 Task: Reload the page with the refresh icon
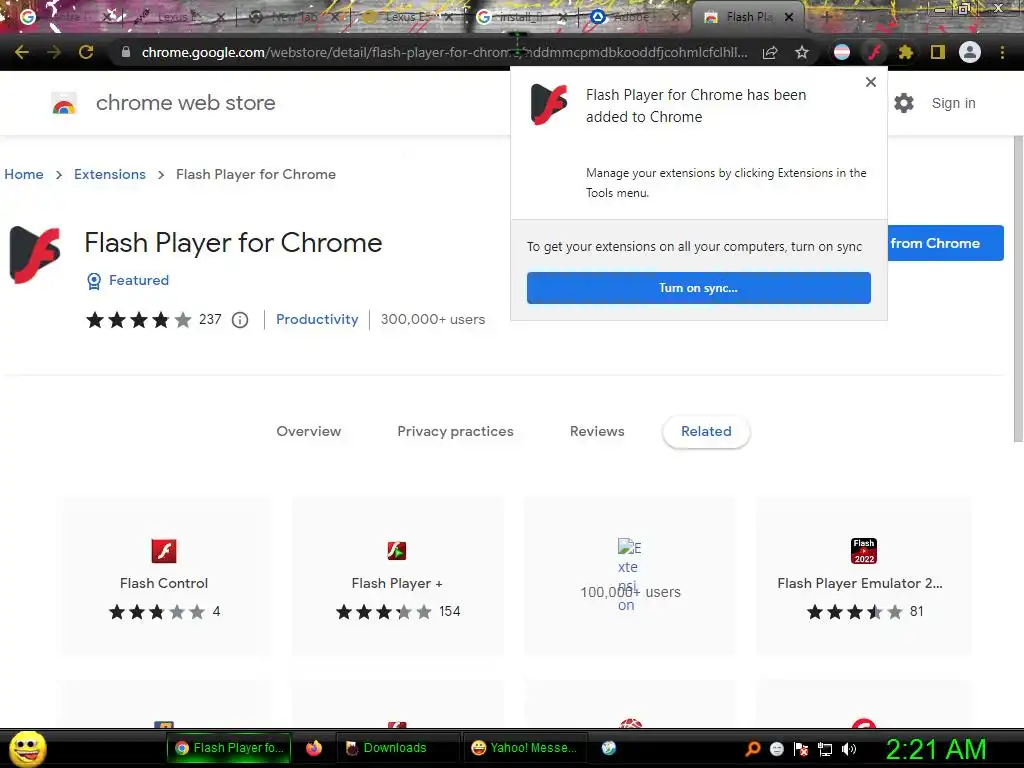click(x=86, y=52)
